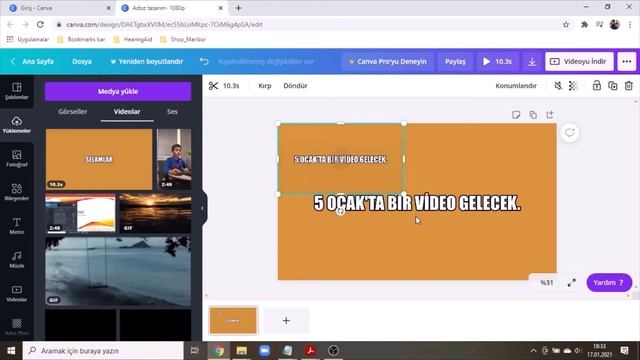The height and width of the screenshot is (360, 640).
Task: Switch to the Giriş - Canva browser tab
Action: [x=56, y=8]
